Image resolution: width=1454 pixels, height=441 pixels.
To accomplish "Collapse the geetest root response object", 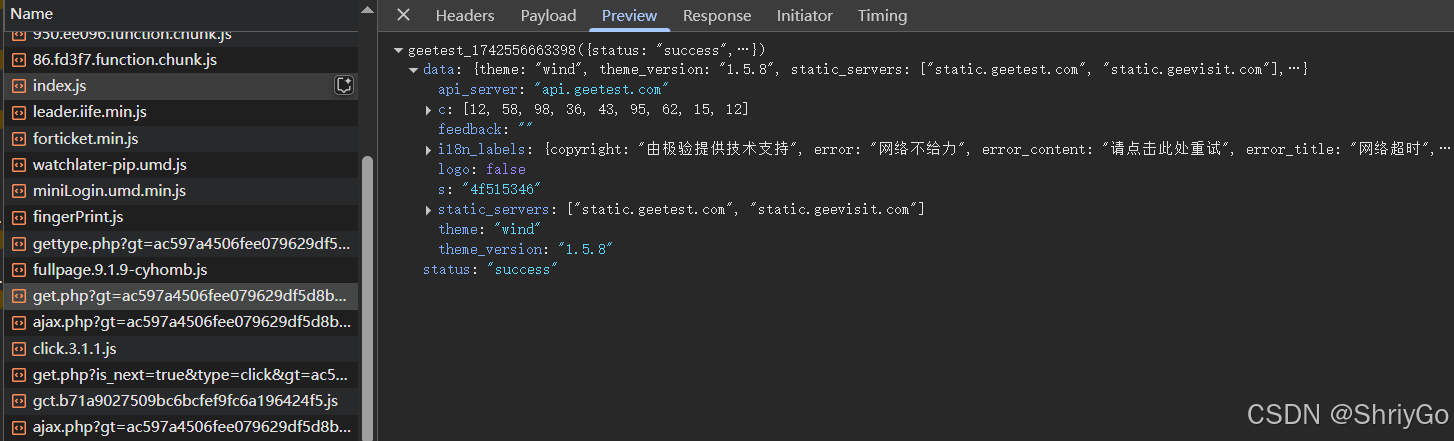I will tap(399, 50).
